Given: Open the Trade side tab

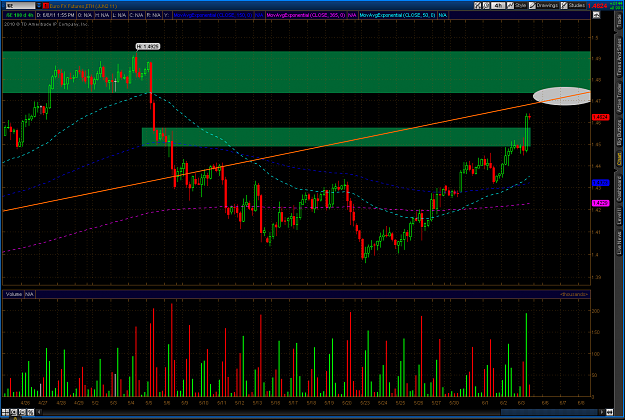Looking at the screenshot, I should coord(619,20).
